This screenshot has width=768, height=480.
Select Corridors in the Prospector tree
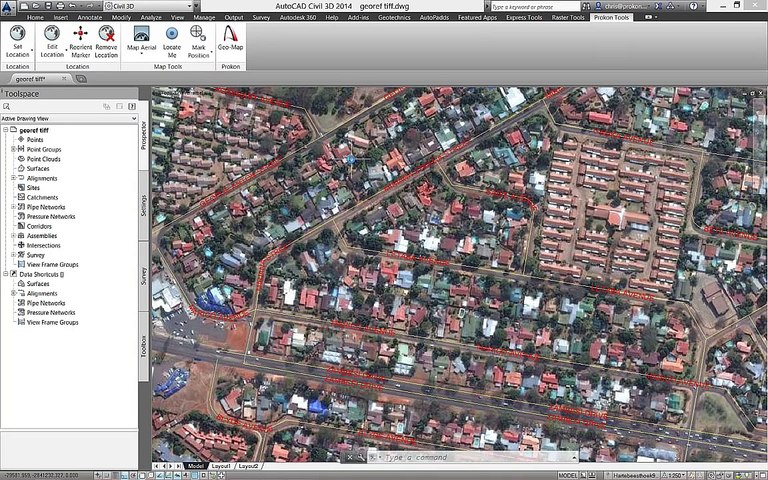pos(39,226)
